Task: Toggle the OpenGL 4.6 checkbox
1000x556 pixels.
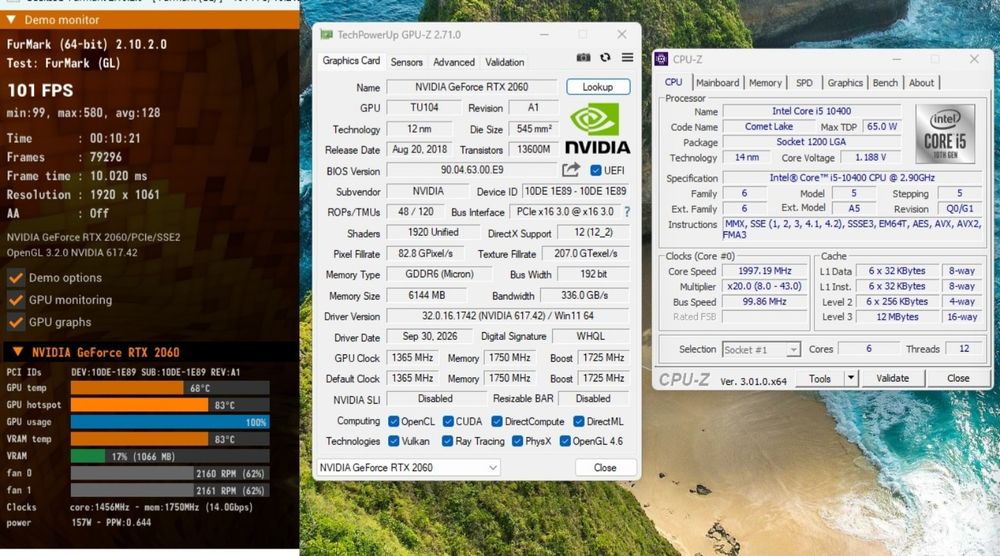Action: (564, 441)
